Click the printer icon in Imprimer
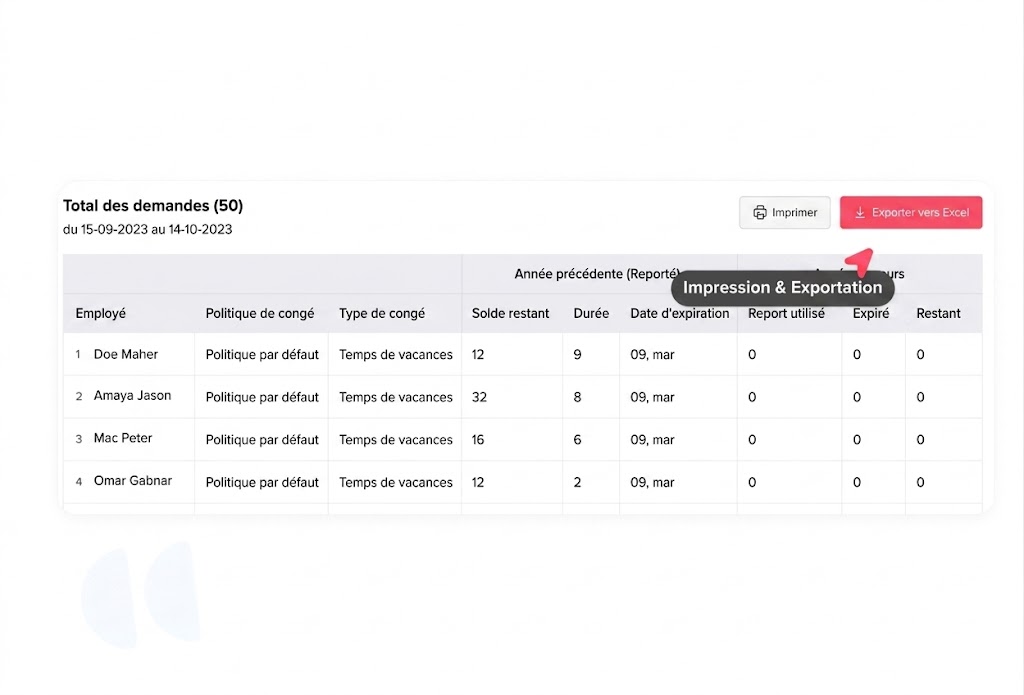 (760, 212)
